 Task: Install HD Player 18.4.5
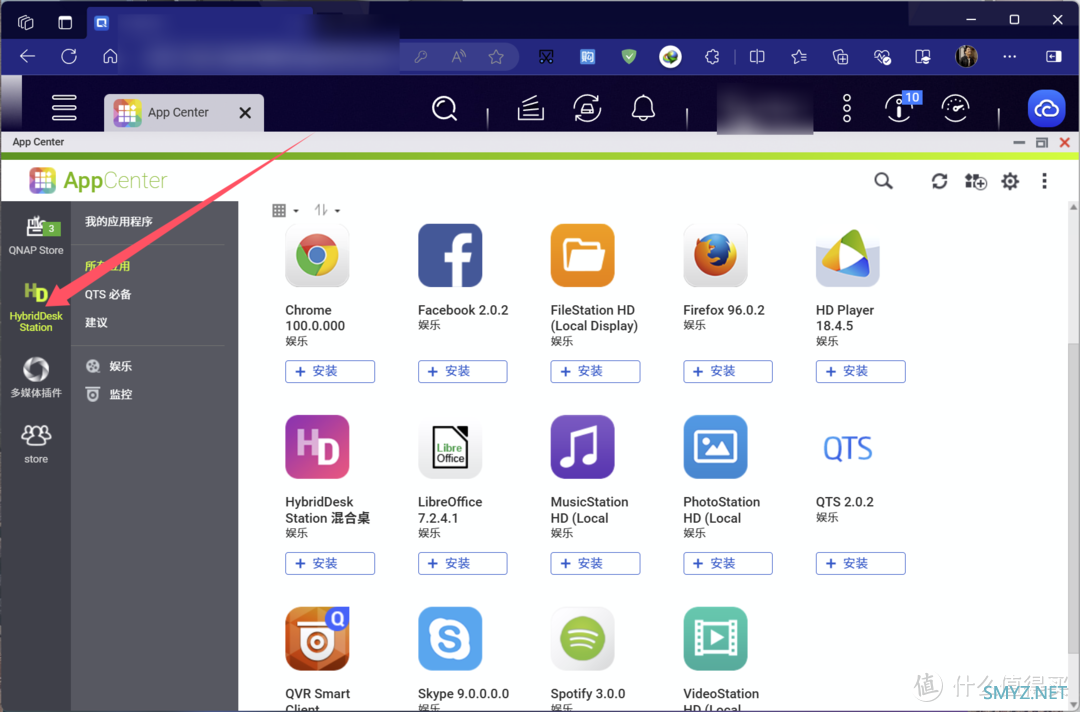point(860,371)
